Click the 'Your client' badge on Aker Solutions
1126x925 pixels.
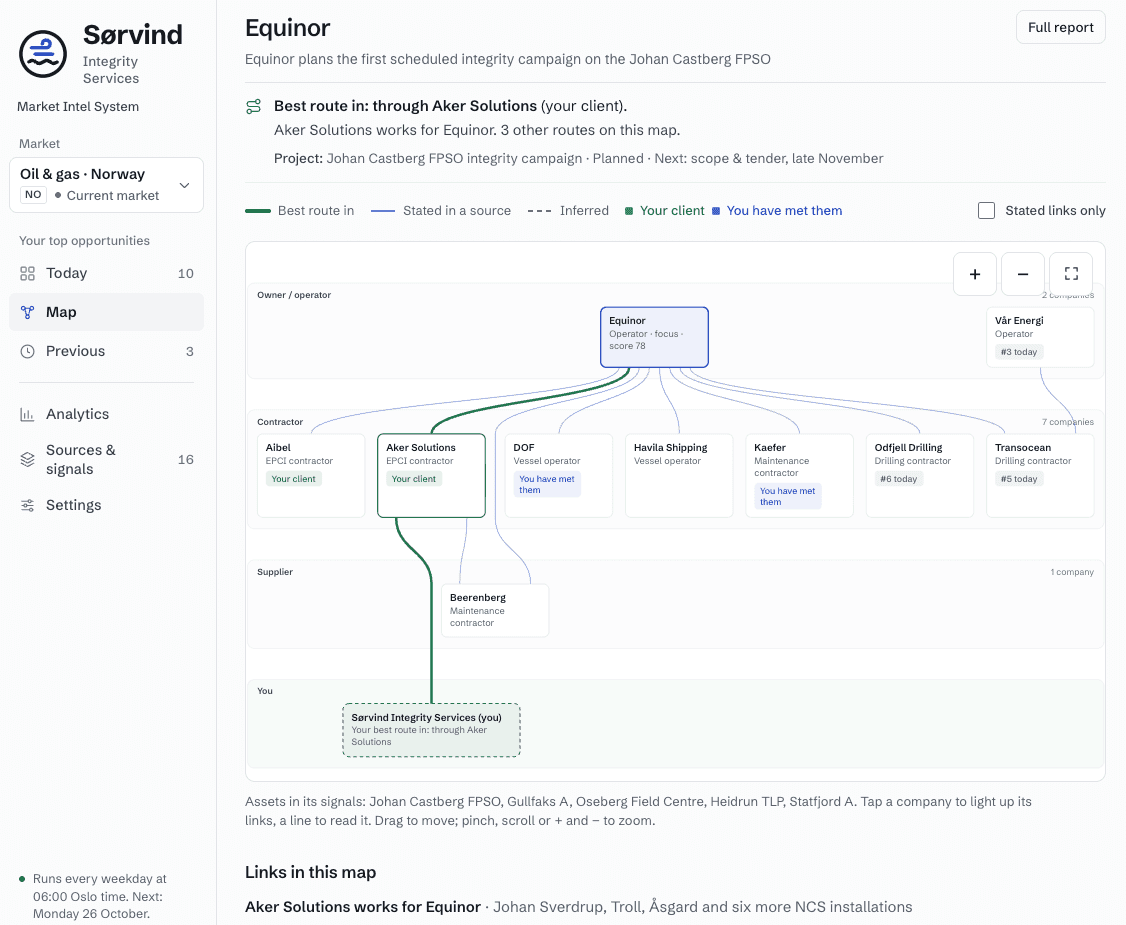tap(414, 479)
